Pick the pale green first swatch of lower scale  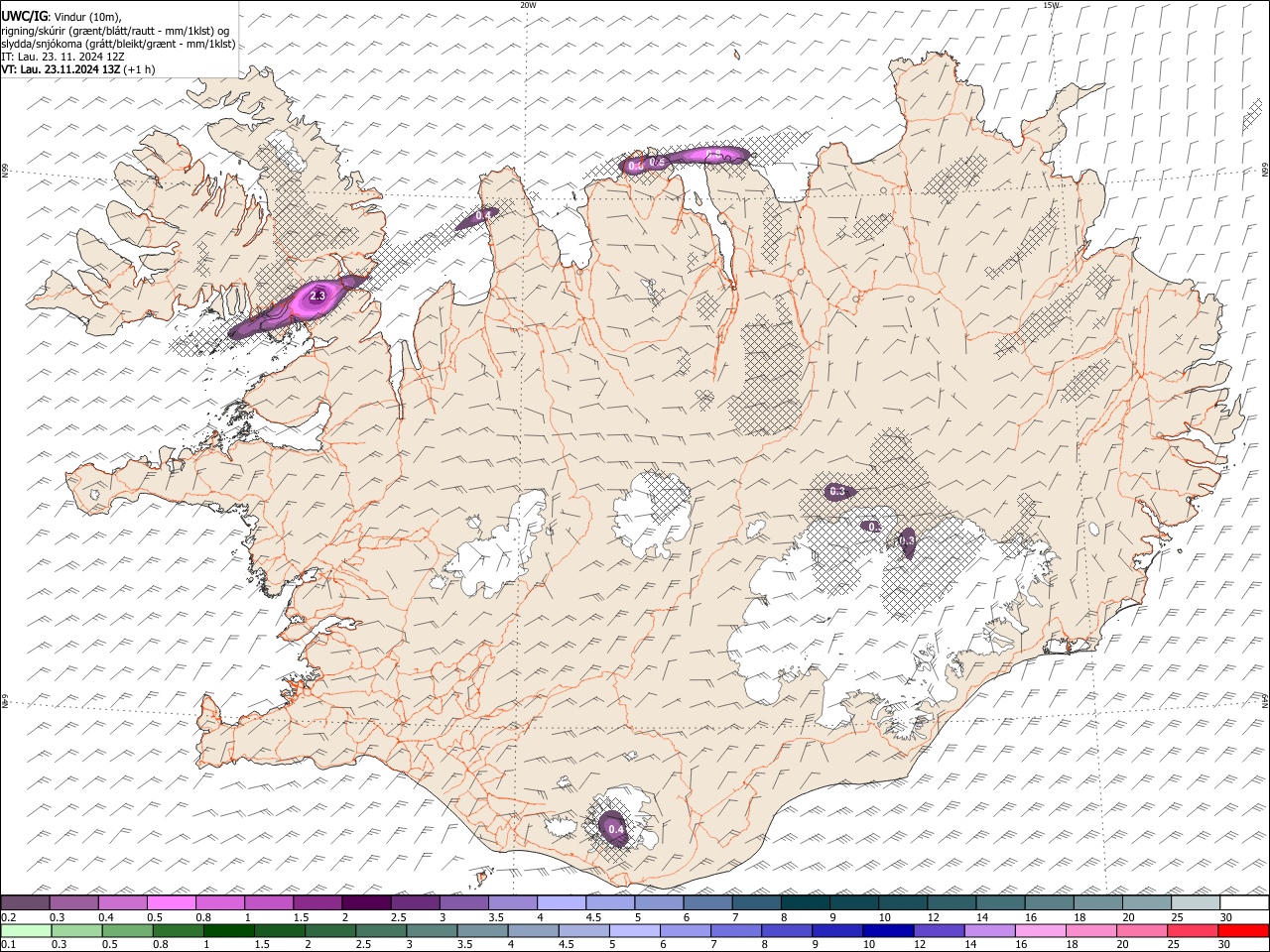click(x=27, y=930)
